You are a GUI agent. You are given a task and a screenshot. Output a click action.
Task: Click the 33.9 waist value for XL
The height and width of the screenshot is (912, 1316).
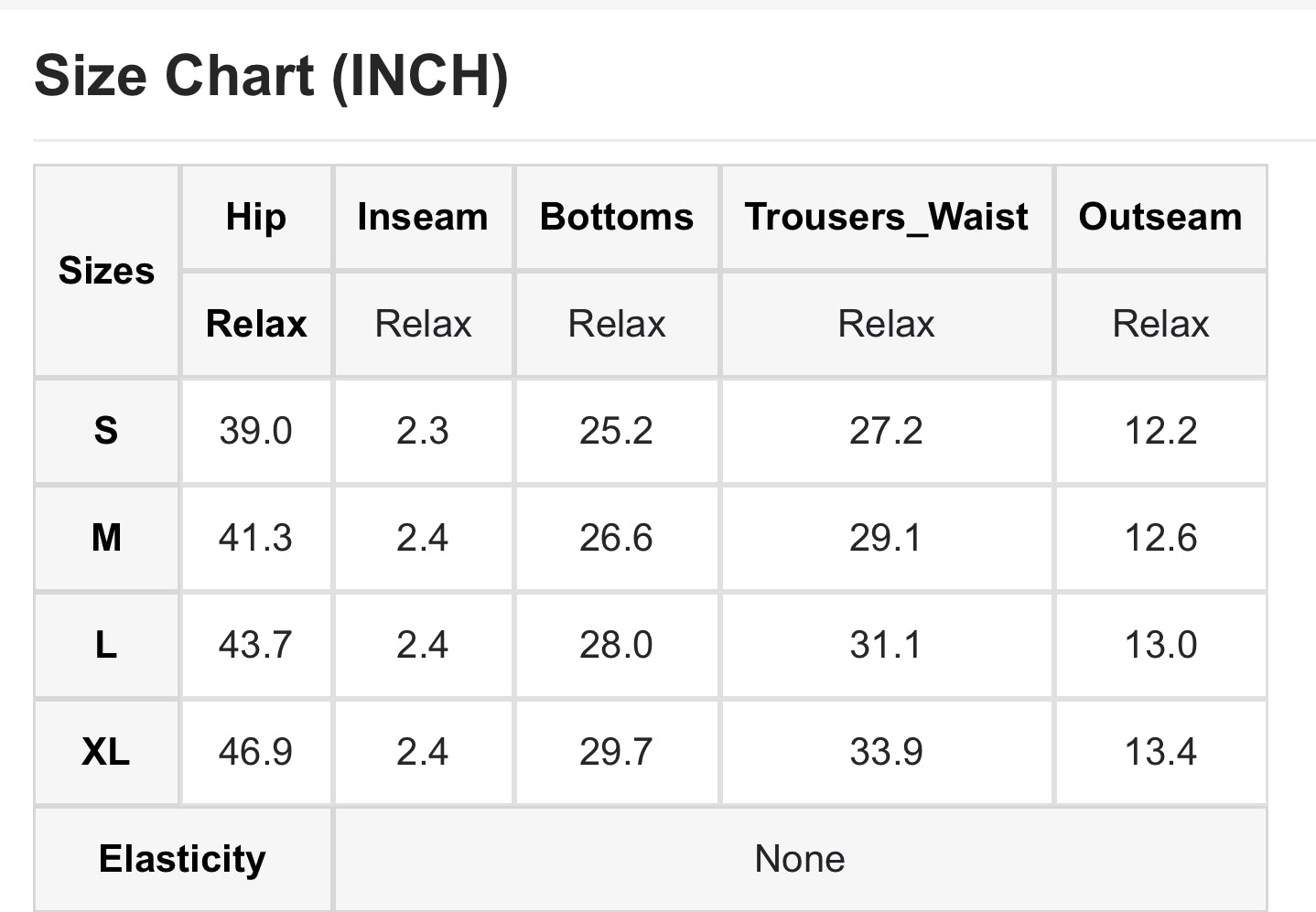(886, 752)
